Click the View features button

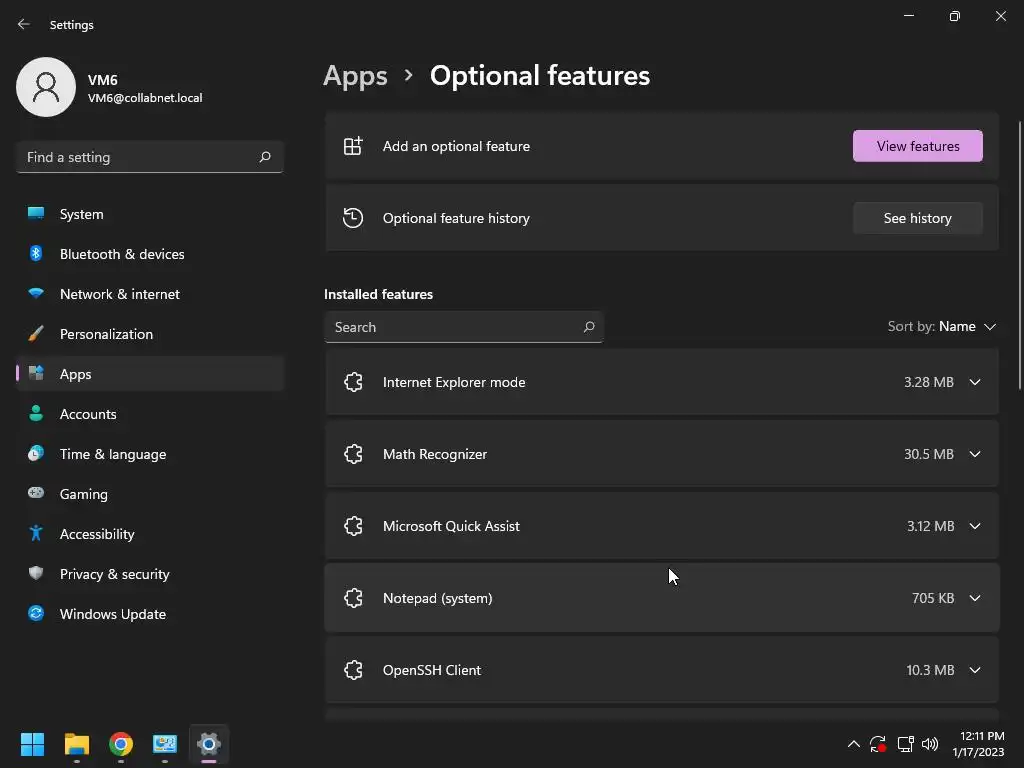click(x=917, y=146)
